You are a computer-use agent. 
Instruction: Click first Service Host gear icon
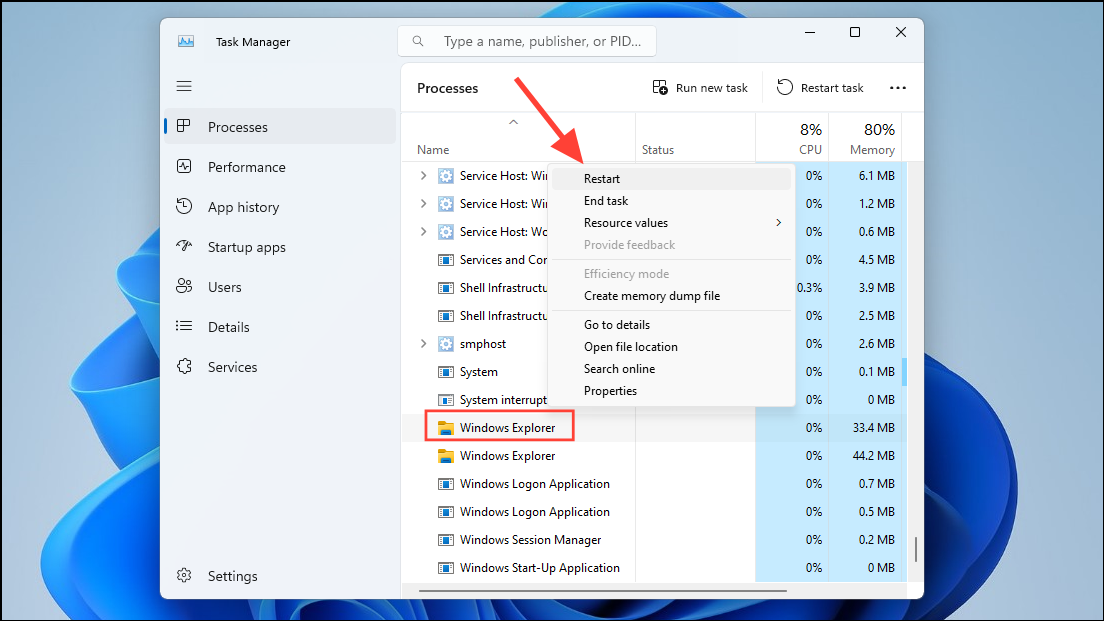446,175
